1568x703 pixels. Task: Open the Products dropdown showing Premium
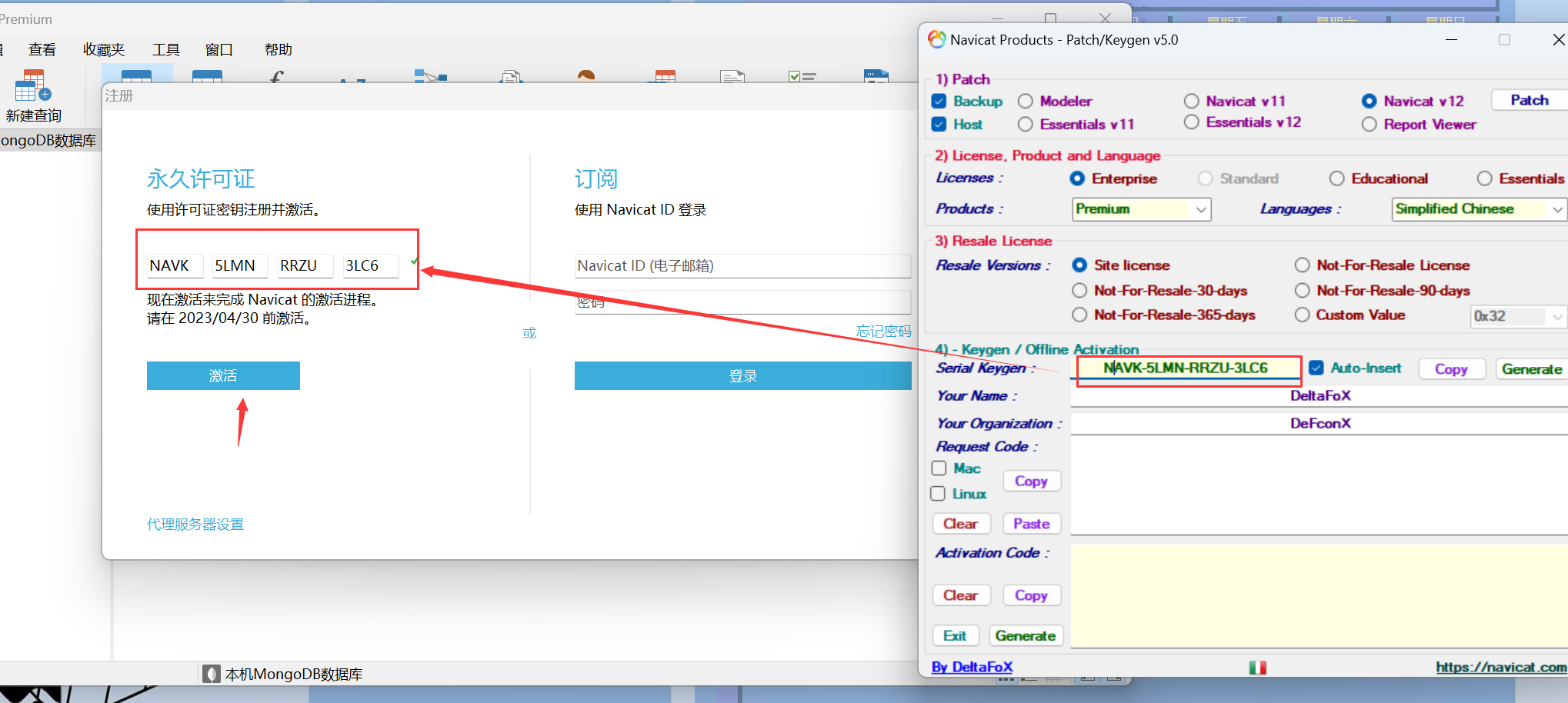[1142, 209]
